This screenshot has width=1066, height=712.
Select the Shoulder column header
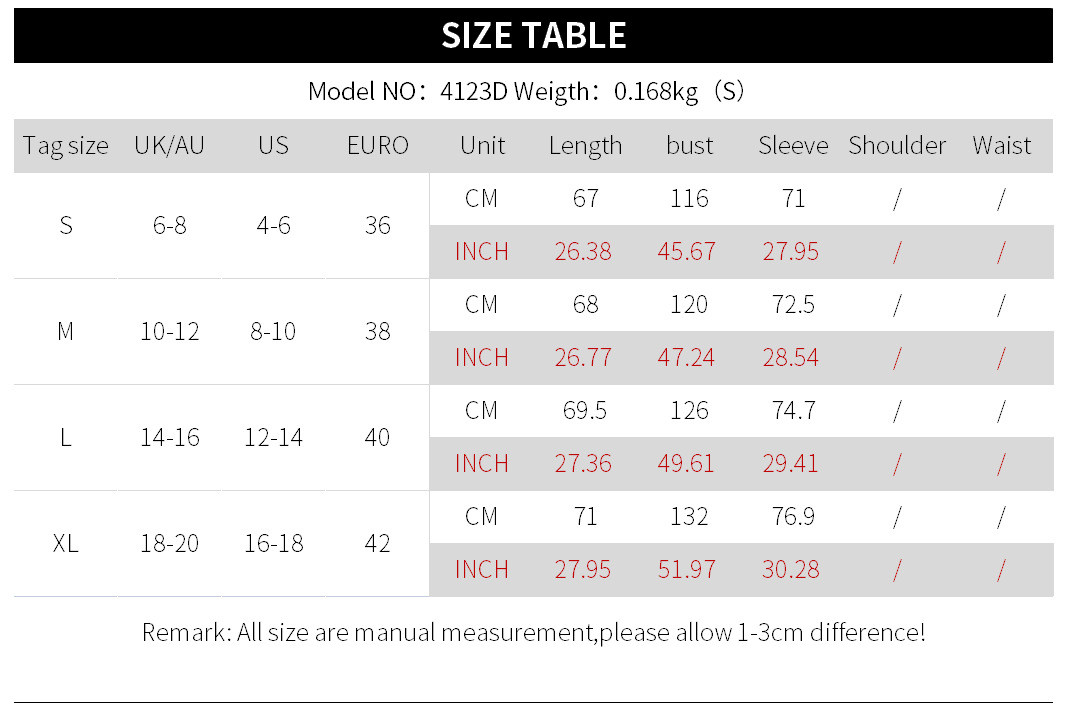click(897, 146)
